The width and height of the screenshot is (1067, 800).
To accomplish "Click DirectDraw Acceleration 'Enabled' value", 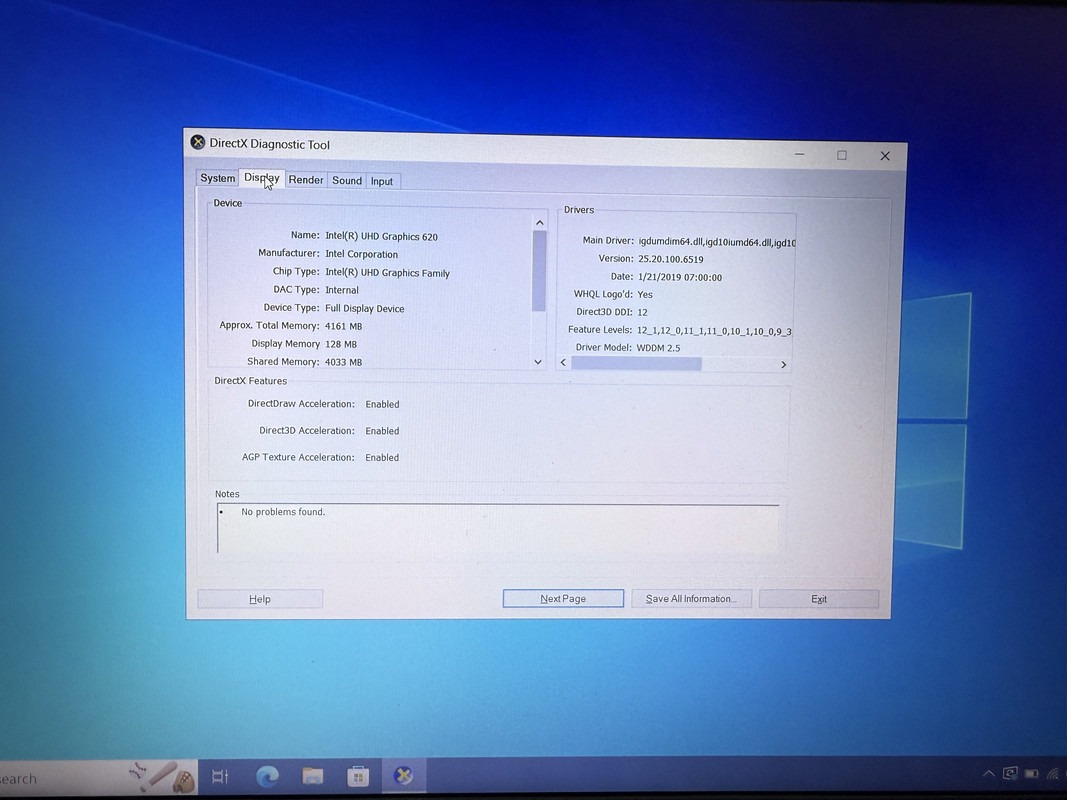I will tap(382, 404).
